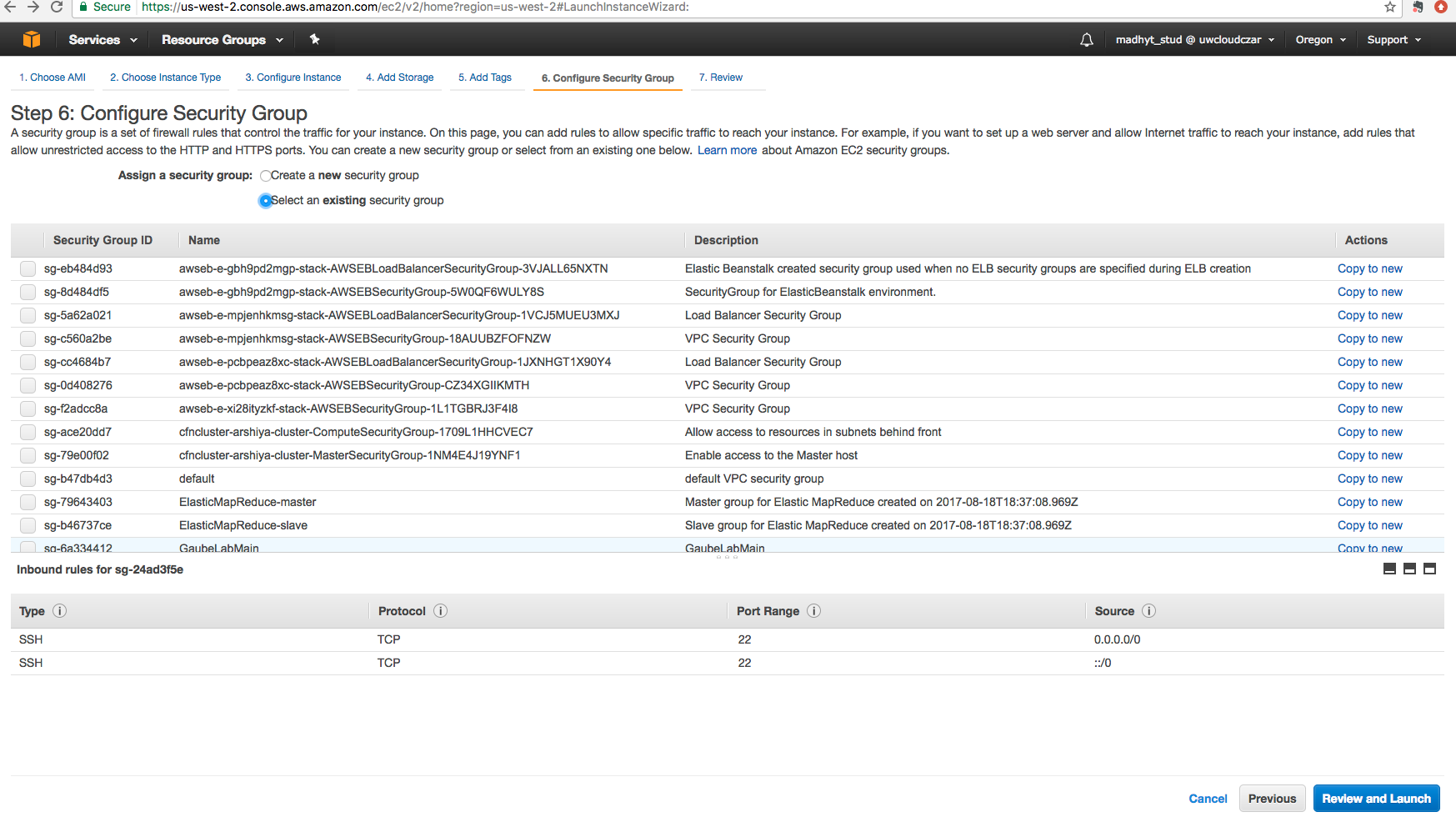
Task: Open the Oregon region dropdown
Action: (1320, 39)
